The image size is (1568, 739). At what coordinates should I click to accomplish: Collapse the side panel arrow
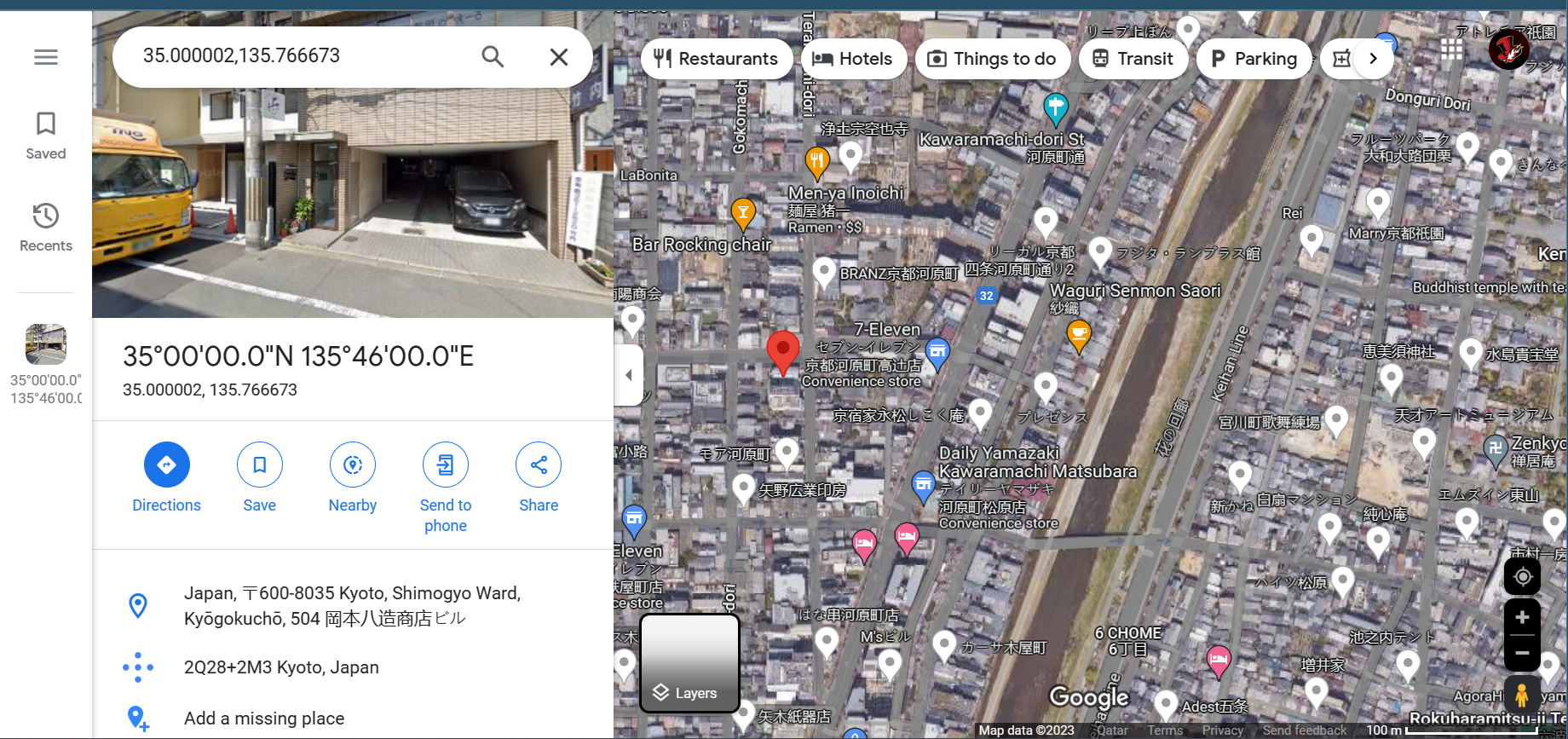tap(628, 375)
